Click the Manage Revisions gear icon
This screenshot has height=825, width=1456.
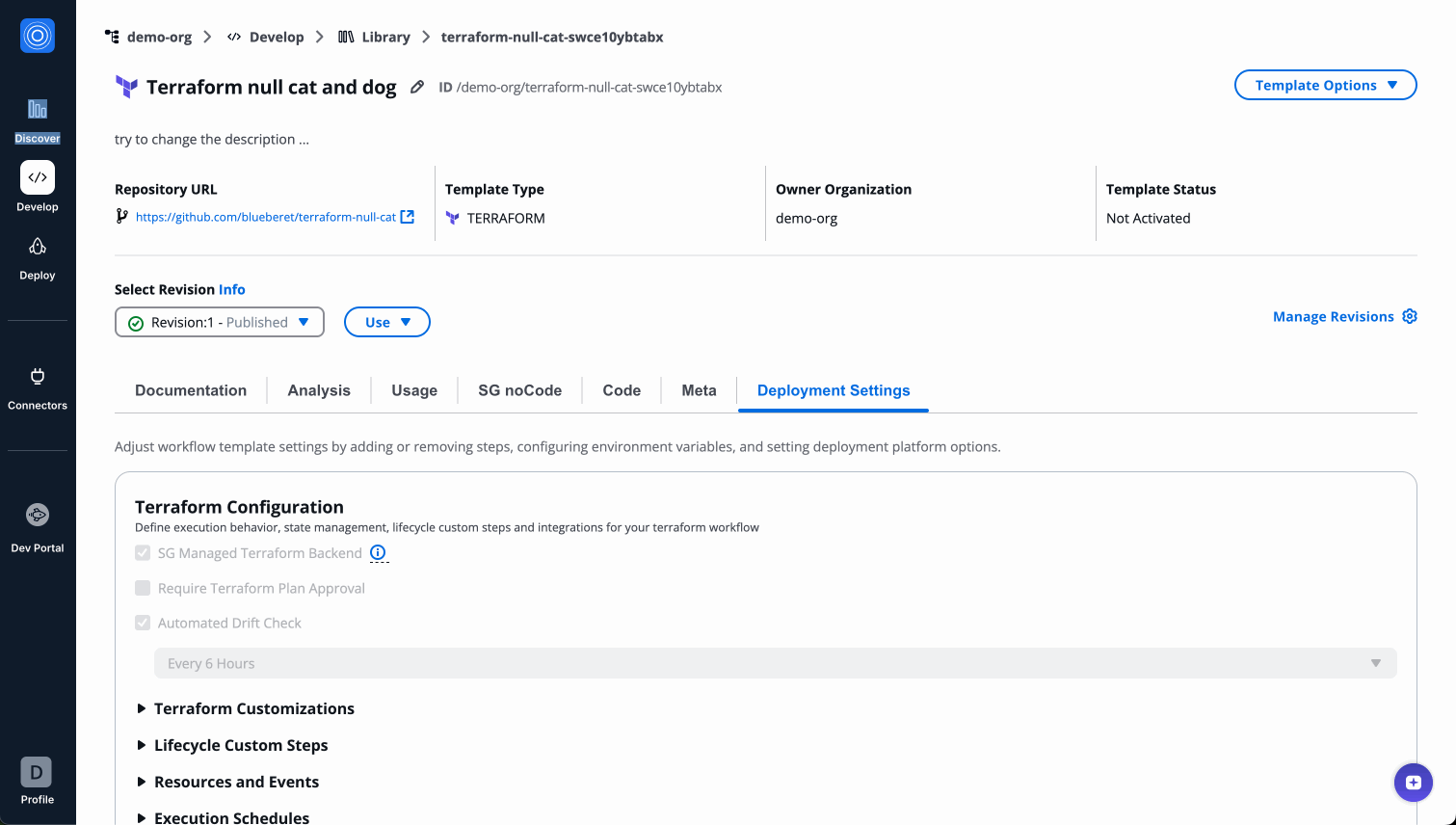click(1410, 316)
